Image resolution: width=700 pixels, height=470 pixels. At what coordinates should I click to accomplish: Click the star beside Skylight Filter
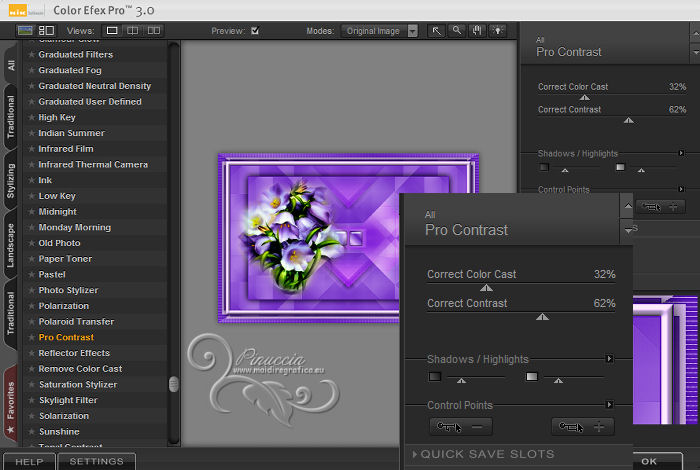coord(31,400)
